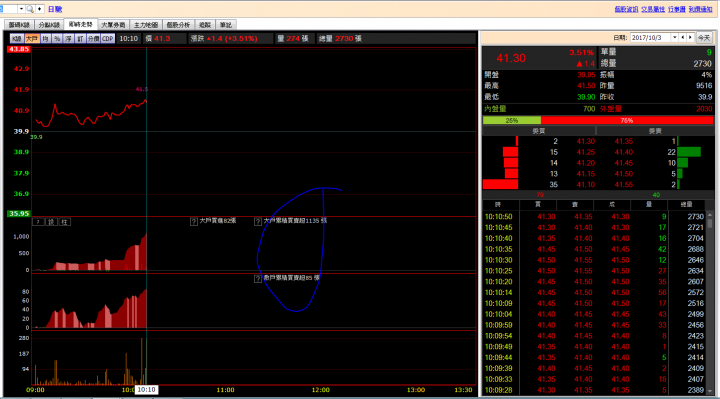Click the red 75% outer volume bar
This screenshot has height=399, width=720.
click(627, 120)
